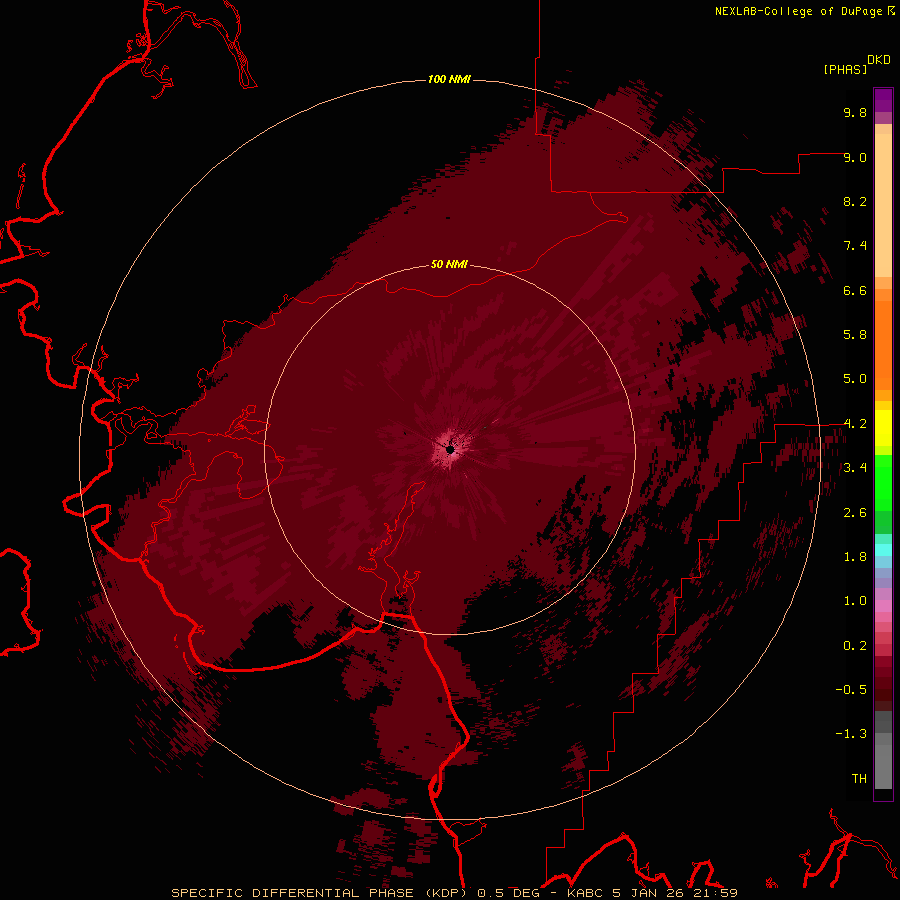Click the 3.4 legend value
900x900 pixels.
point(855,468)
